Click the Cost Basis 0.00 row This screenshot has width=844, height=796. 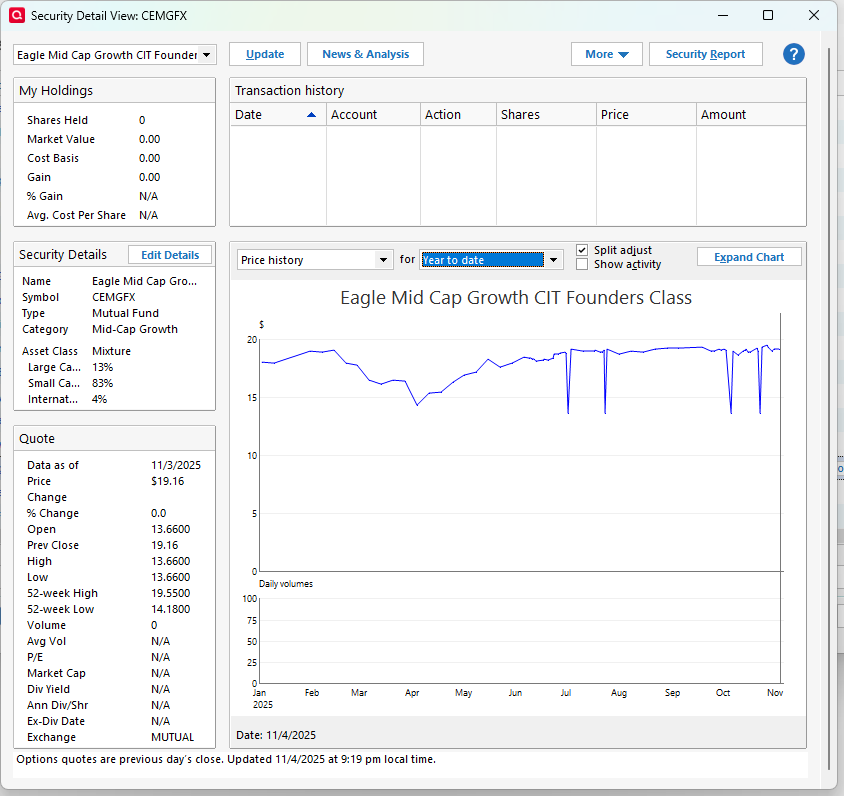pos(94,158)
